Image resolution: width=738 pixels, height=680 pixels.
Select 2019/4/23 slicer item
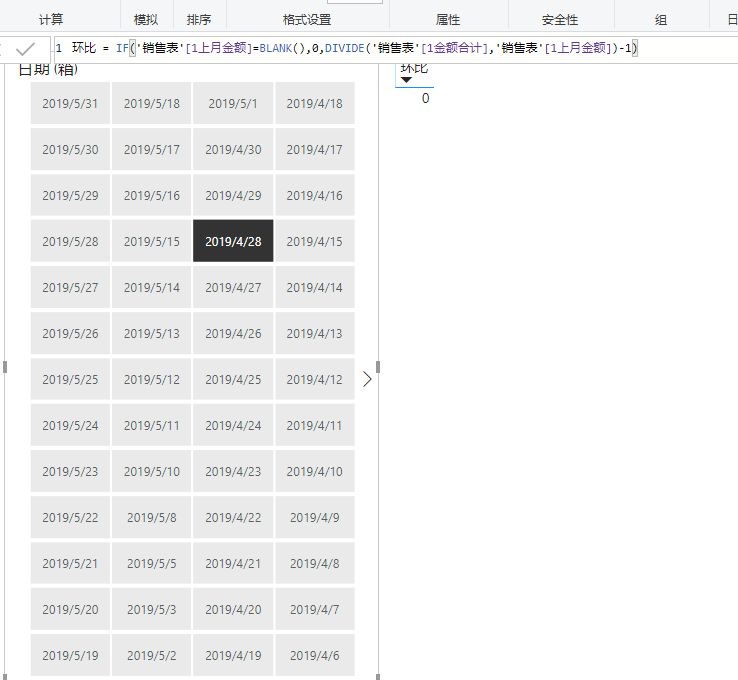tap(233, 471)
